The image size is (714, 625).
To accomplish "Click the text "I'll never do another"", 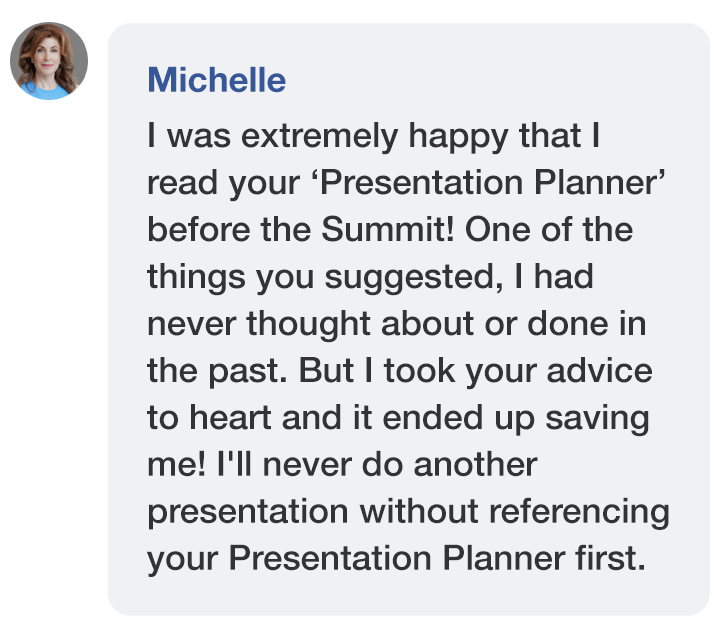I will pyautogui.click(x=377, y=465).
